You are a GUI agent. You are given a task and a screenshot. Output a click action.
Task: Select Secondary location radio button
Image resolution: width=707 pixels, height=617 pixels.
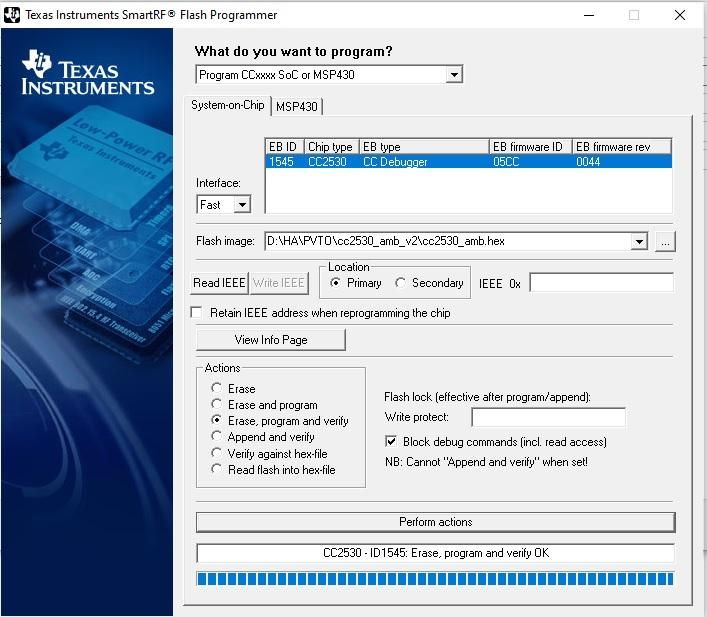(x=400, y=283)
